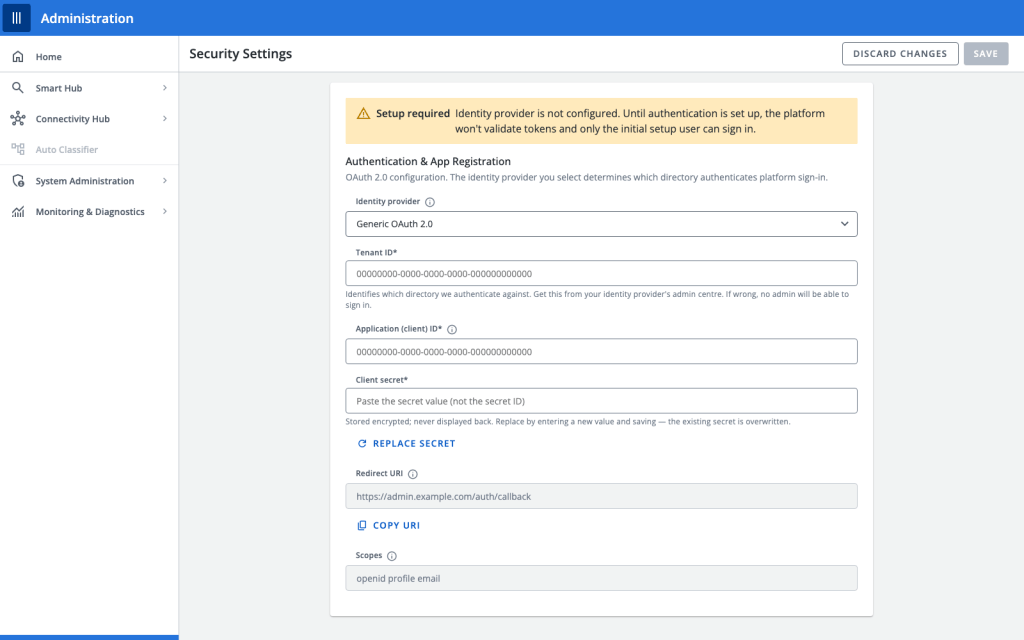Focus the Client secret input field

coord(601,401)
